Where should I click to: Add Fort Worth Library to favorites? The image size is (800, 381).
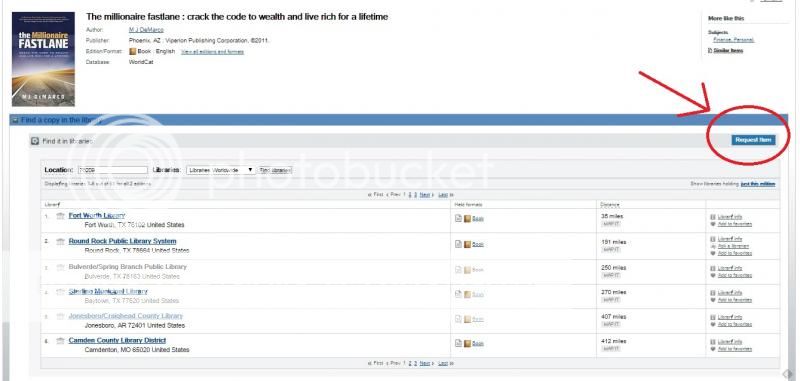735,224
